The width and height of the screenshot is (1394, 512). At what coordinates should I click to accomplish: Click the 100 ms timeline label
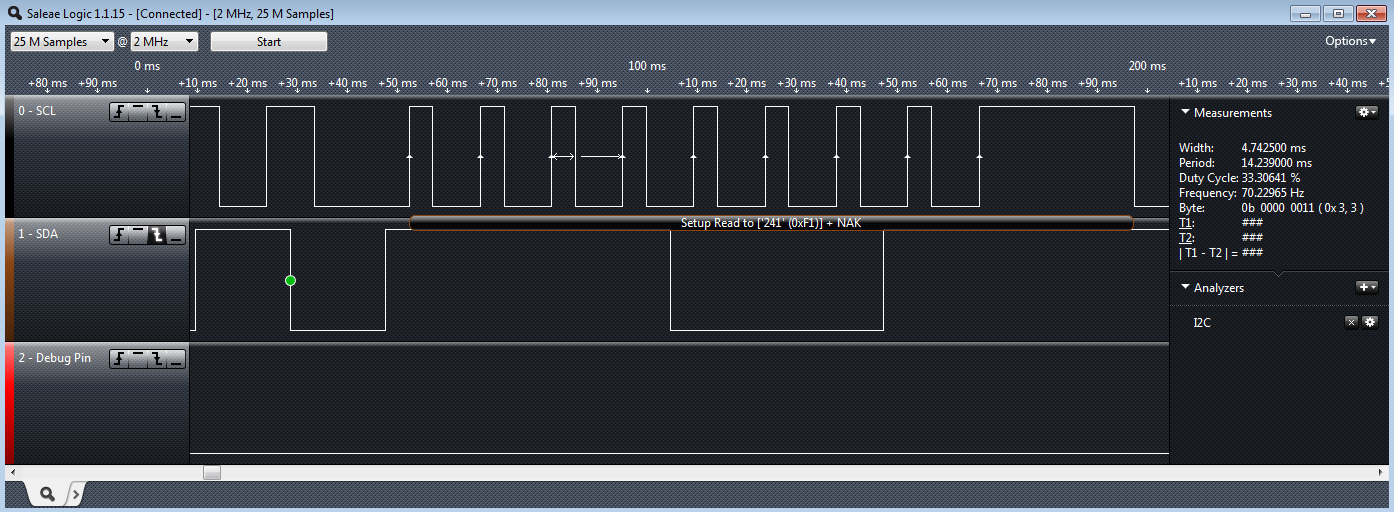pyautogui.click(x=647, y=66)
